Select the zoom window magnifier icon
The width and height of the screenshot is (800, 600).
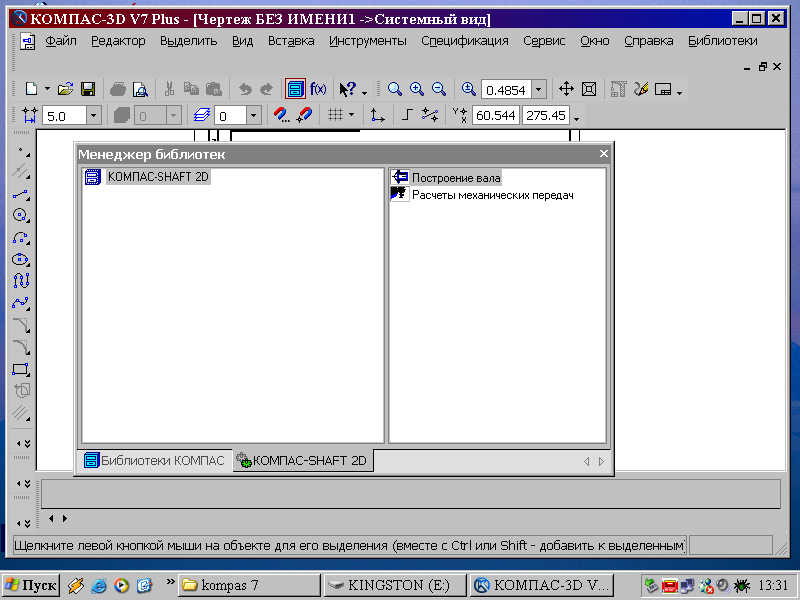[394, 89]
